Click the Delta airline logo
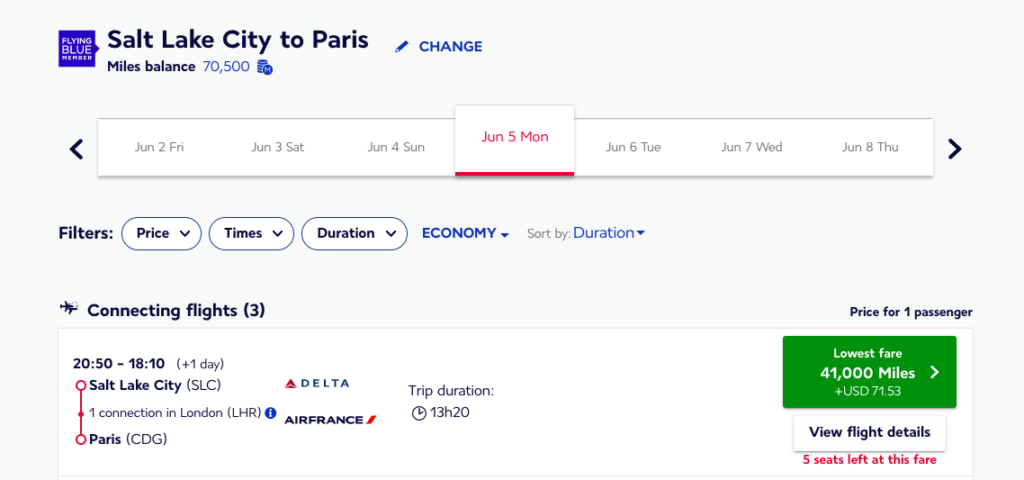1024x480 pixels. click(317, 384)
